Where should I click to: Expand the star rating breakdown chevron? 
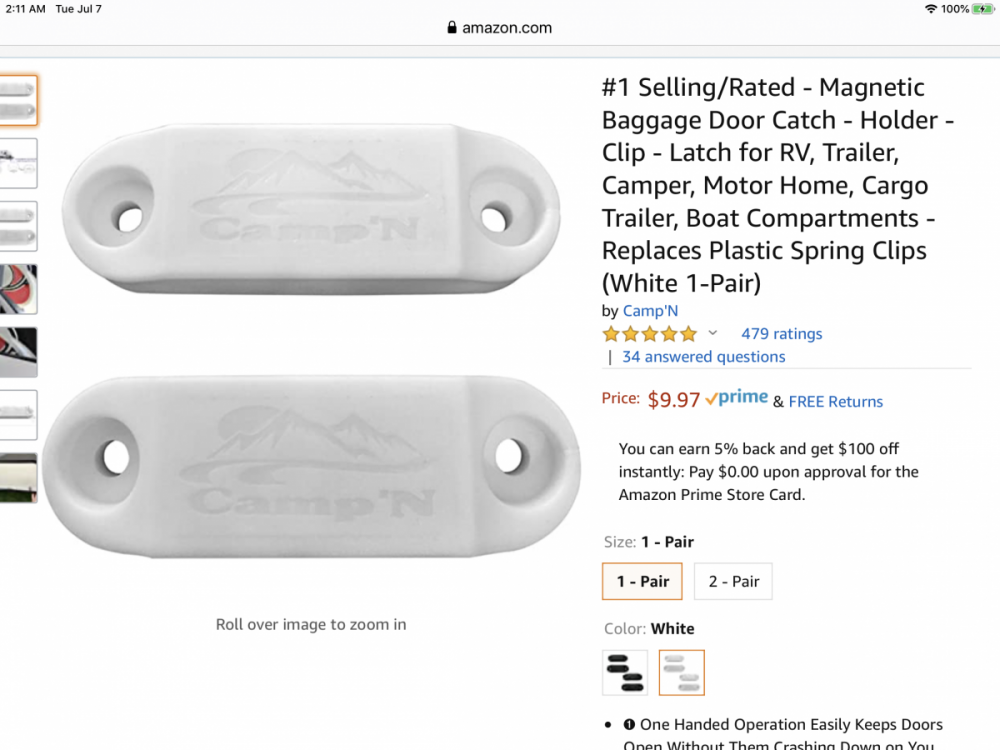(713, 333)
